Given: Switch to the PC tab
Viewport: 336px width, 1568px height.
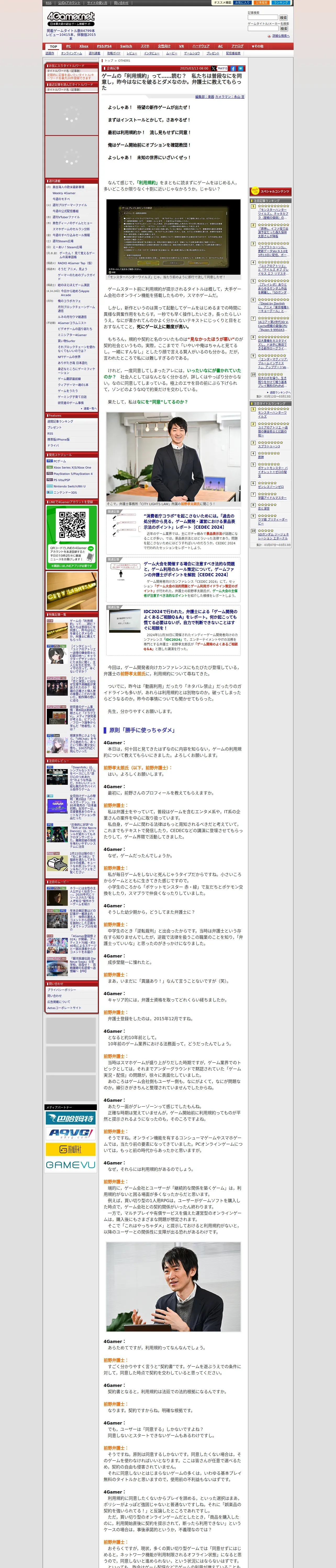Looking at the screenshot, I should pos(68,46).
